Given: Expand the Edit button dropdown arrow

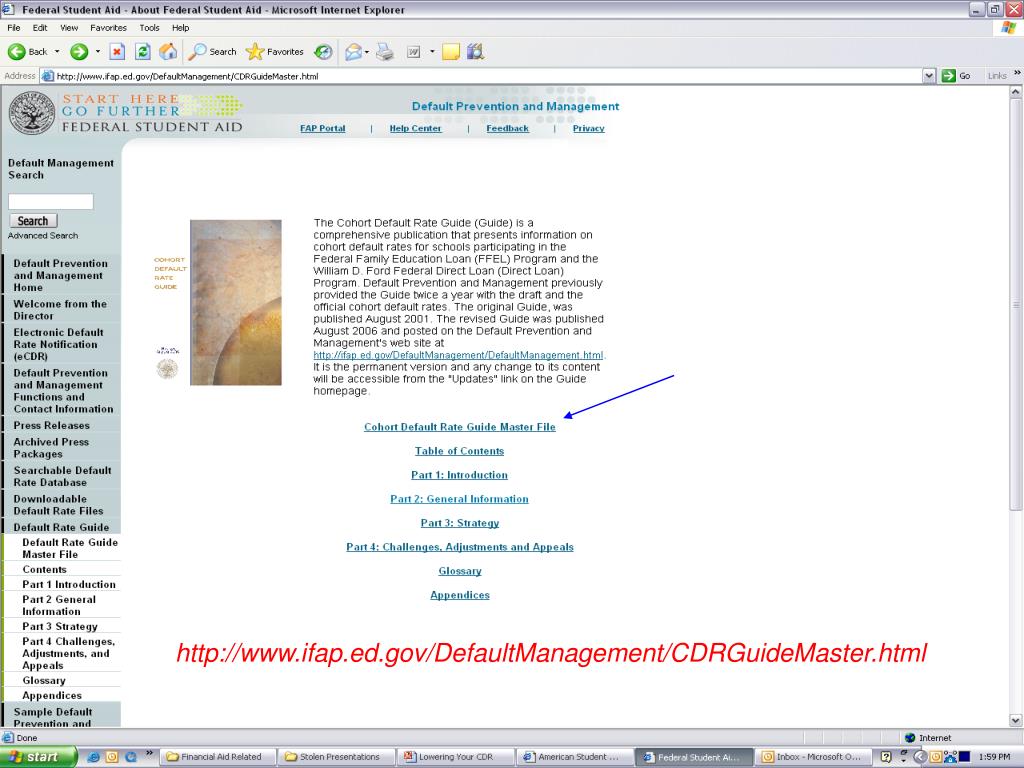Looking at the screenshot, I should pos(432,52).
